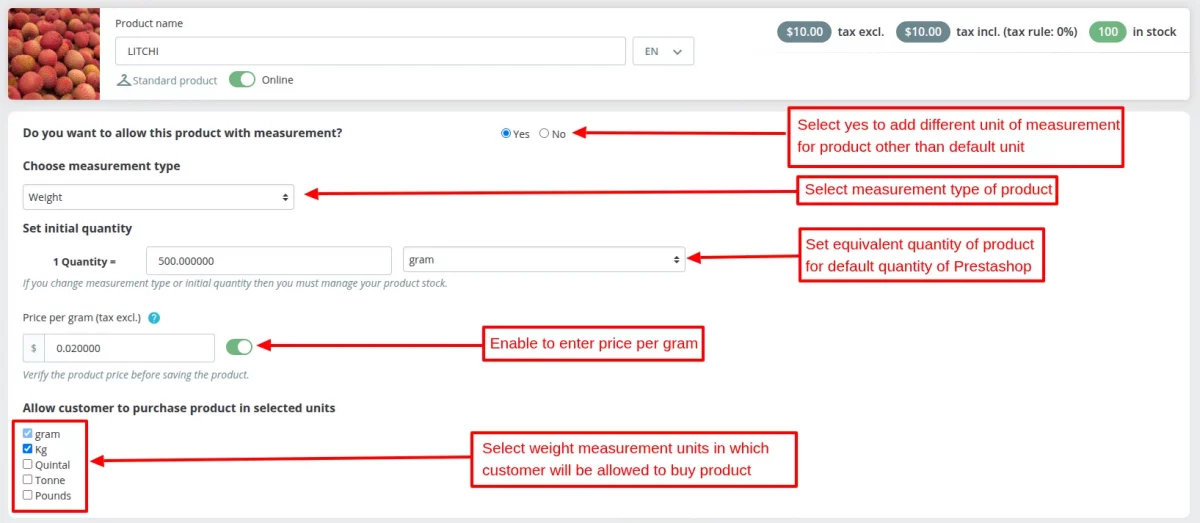
Task: Expand the EN language selector
Action: pyautogui.click(x=663, y=51)
